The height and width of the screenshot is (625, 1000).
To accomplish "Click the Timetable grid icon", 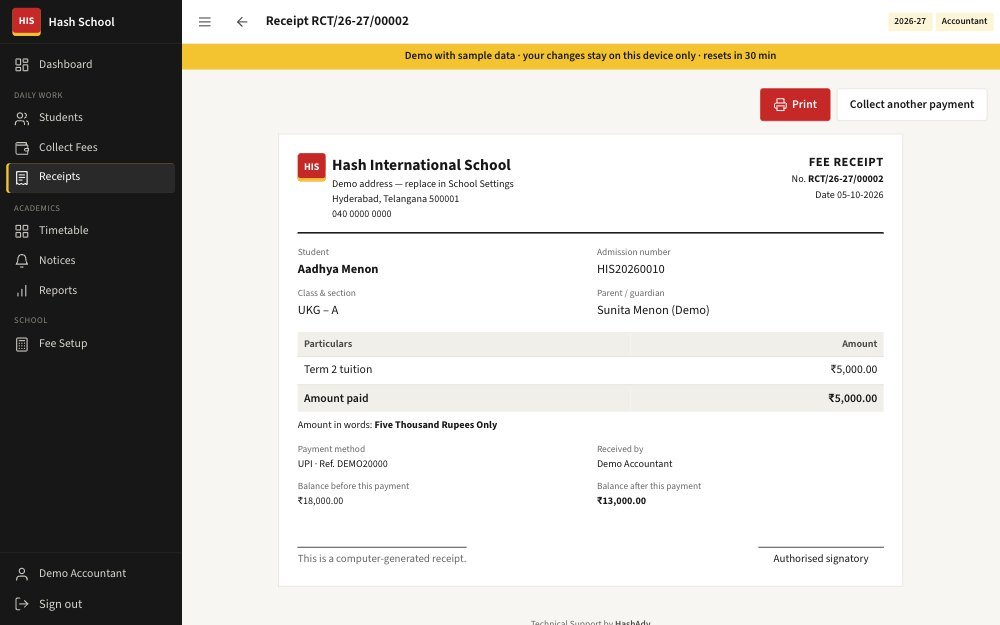I will [22, 231].
